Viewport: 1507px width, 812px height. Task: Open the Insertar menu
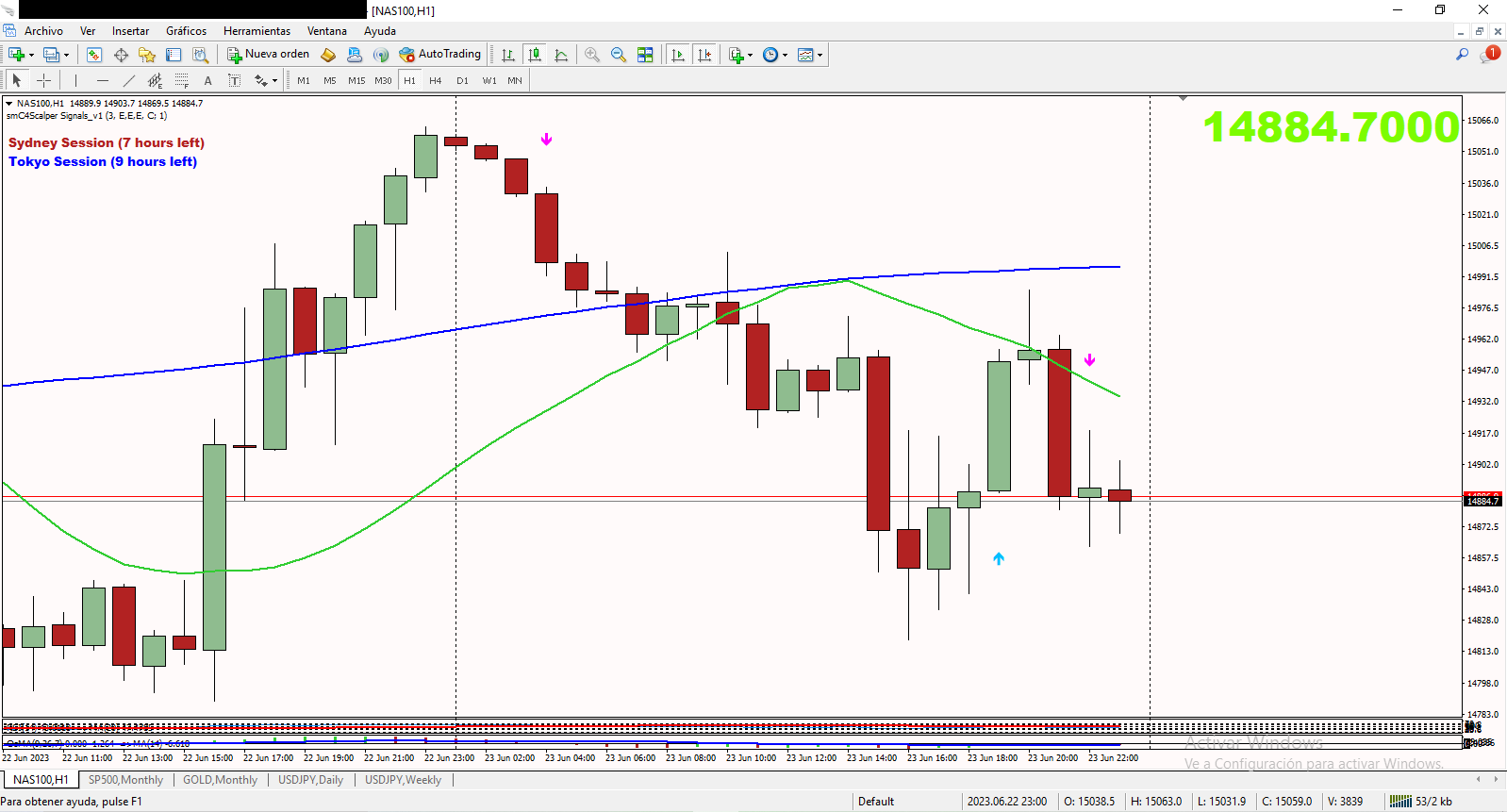coord(130,31)
